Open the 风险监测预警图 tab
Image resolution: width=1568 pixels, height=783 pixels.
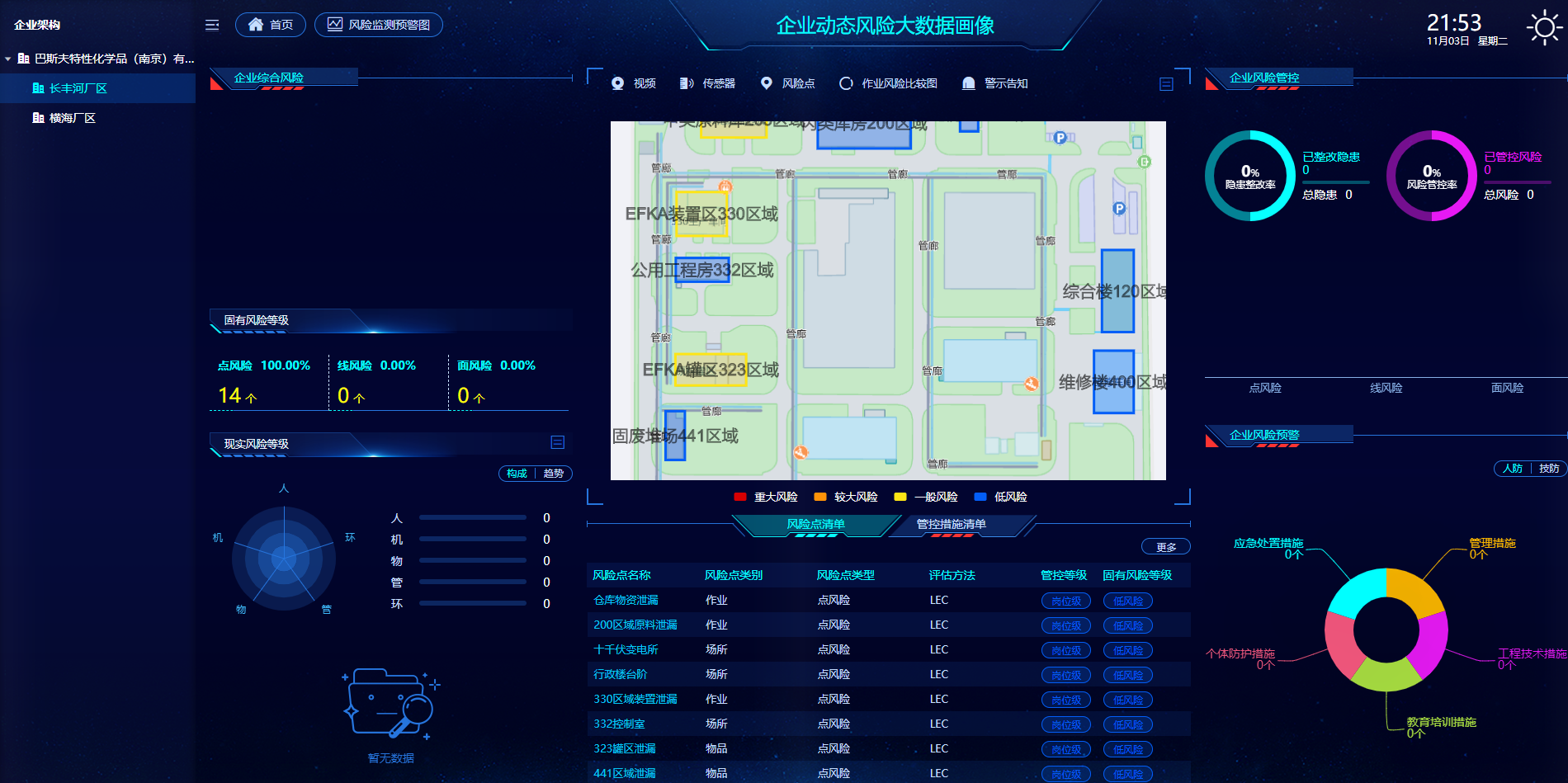(x=379, y=25)
